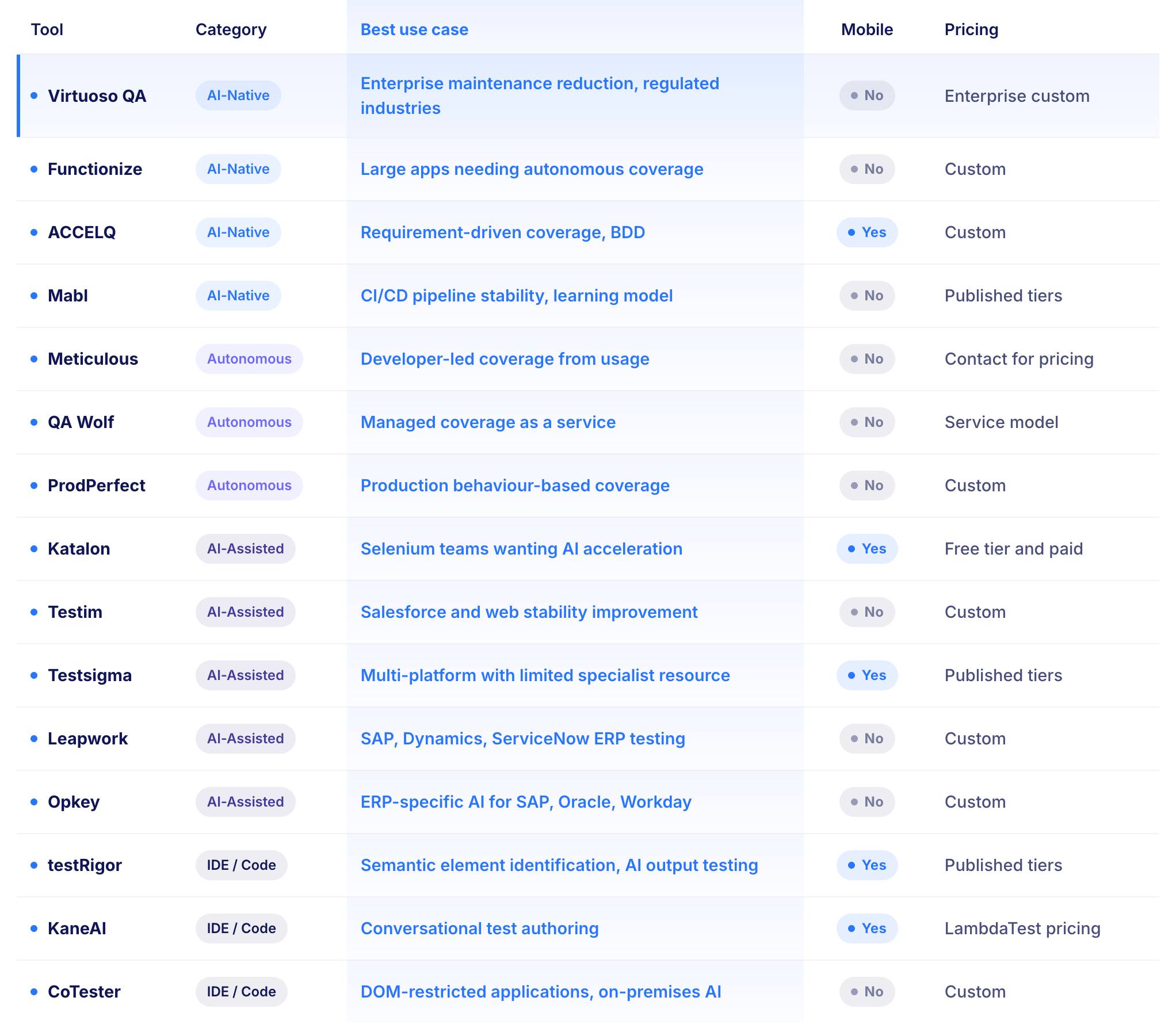Click the No mobile badge for CoTester
Viewport: 1176px width, 1024px height.
867,992
